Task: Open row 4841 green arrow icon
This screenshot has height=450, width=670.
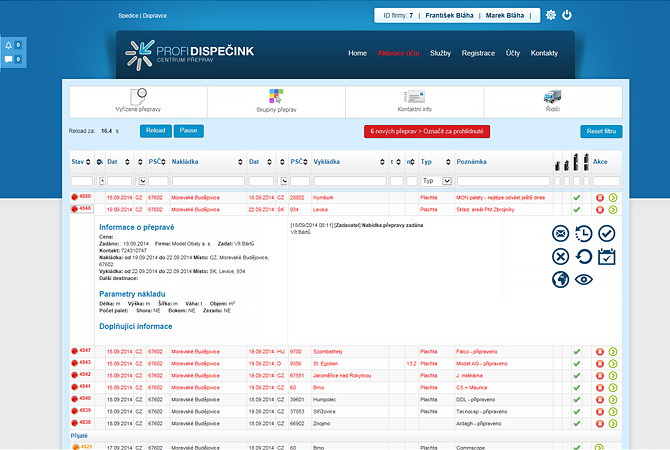Action: [613, 388]
